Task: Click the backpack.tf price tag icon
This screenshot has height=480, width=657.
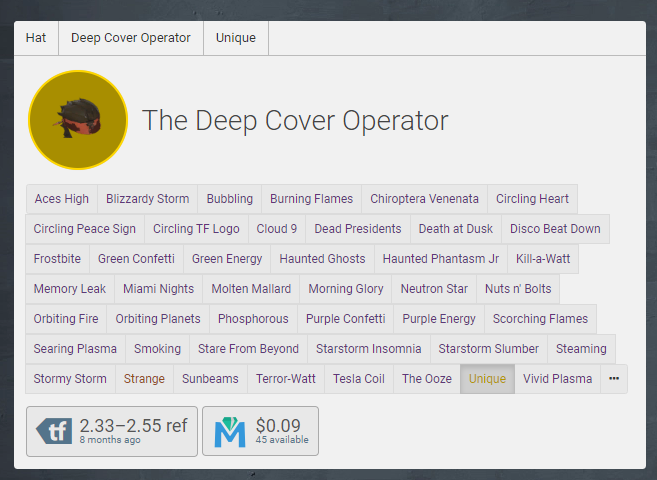Action: (54, 431)
